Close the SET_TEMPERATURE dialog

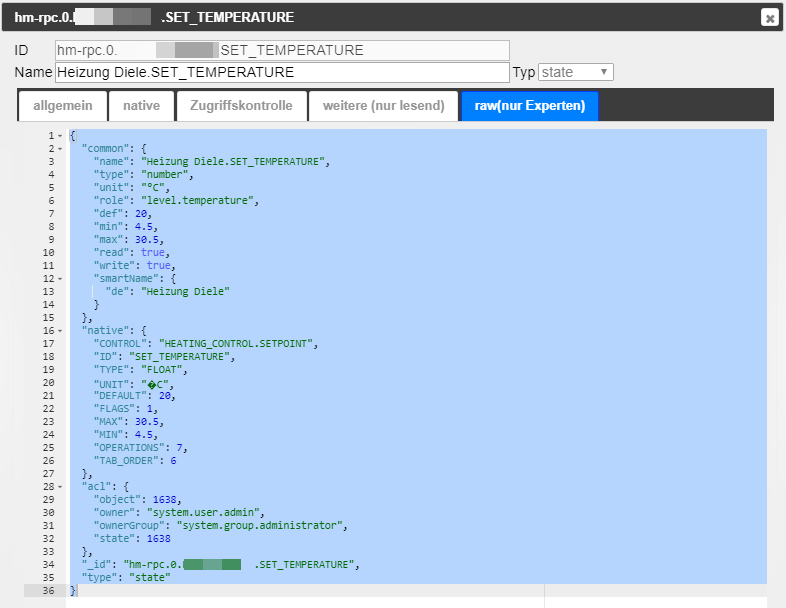(768, 17)
